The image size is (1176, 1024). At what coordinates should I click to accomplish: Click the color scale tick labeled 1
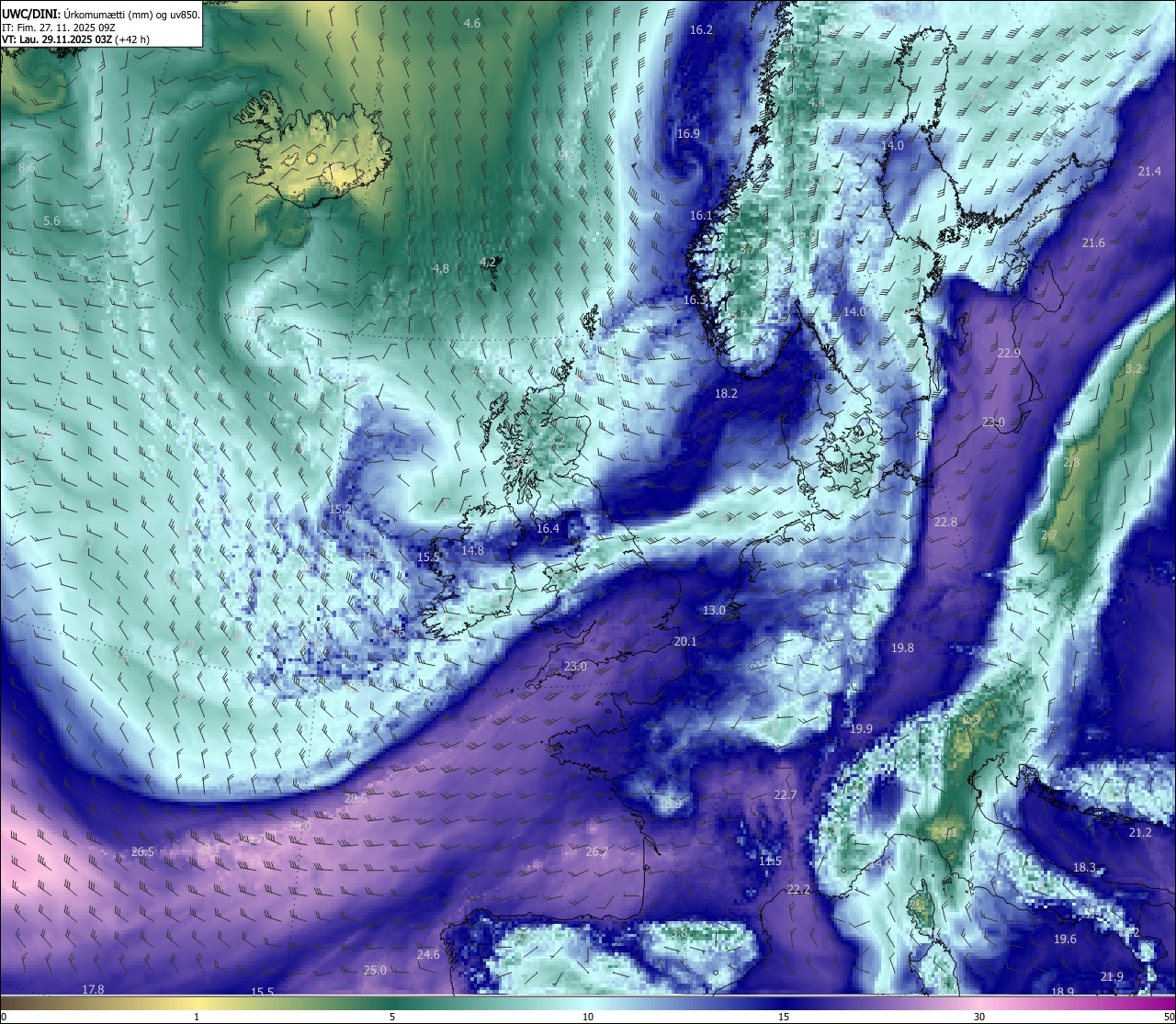pos(197,1017)
